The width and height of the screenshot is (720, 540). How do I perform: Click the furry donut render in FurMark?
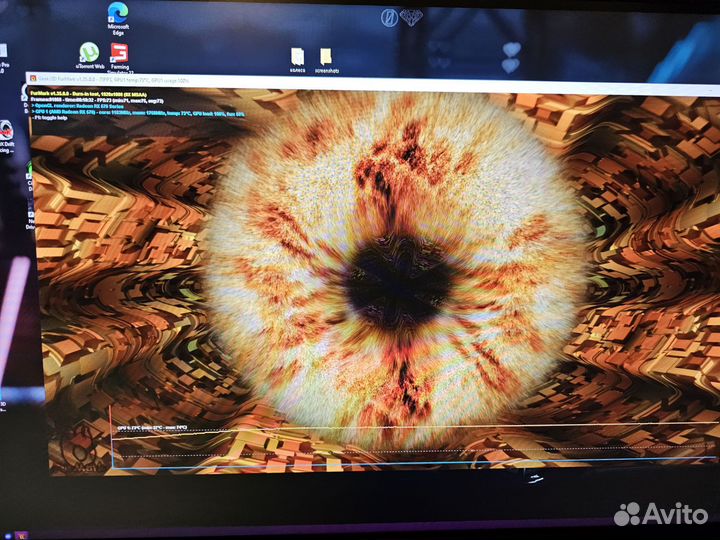tap(395, 272)
